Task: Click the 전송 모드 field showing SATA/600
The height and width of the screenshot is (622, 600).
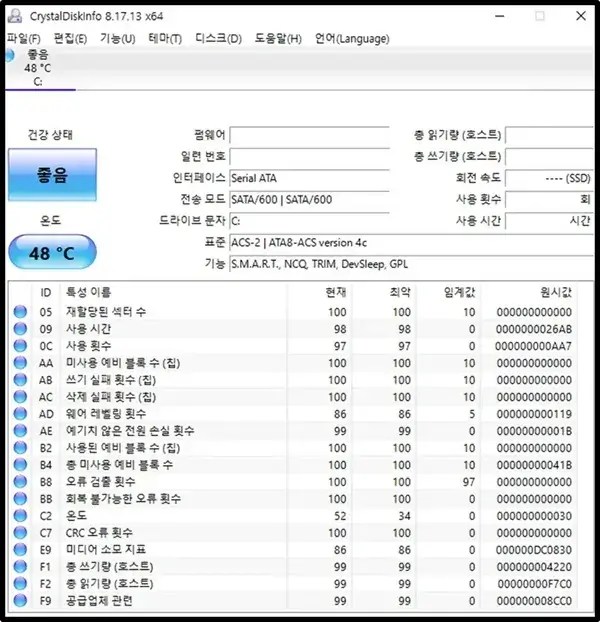Action: (x=309, y=200)
